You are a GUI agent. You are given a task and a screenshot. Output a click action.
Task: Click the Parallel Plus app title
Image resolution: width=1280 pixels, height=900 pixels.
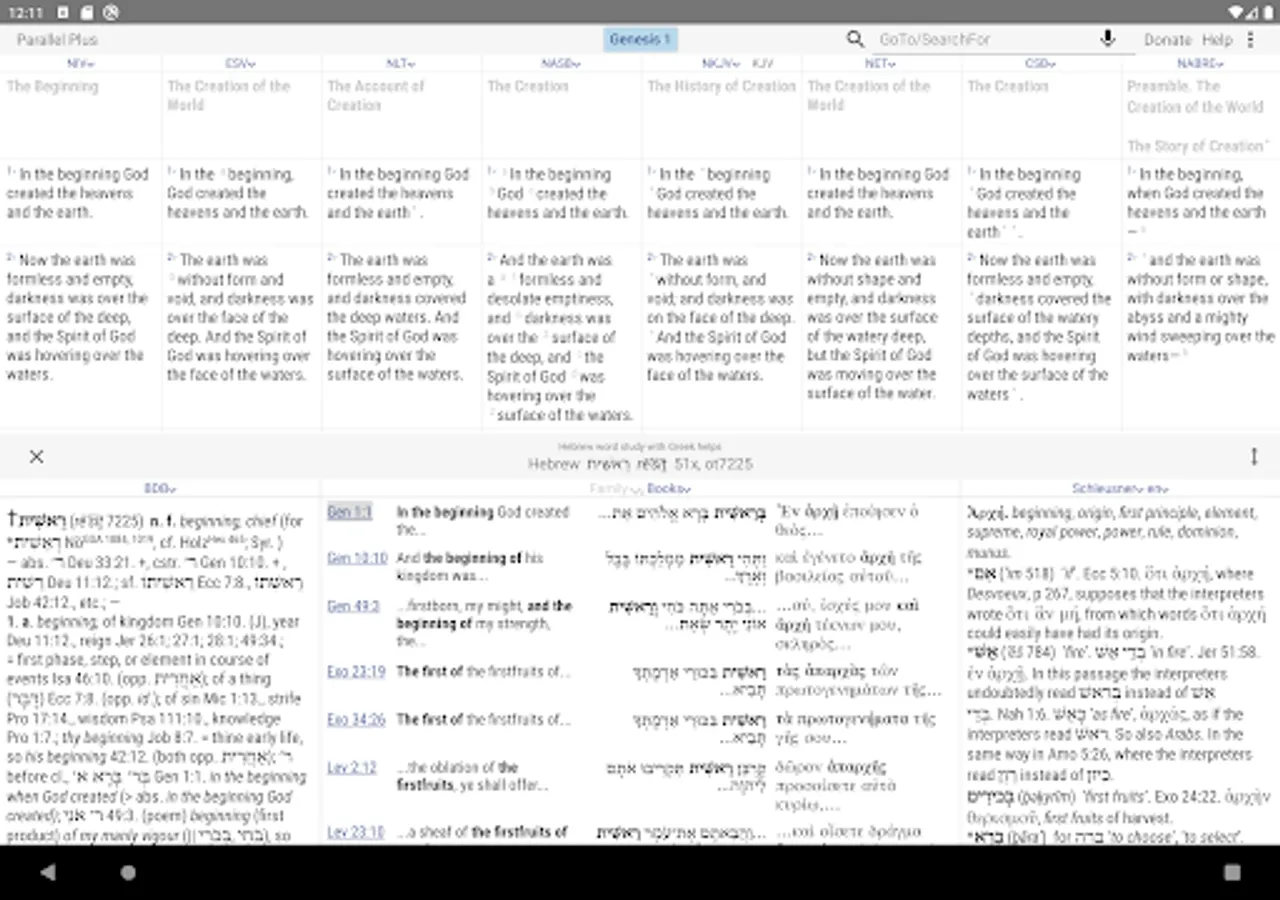[x=57, y=40]
